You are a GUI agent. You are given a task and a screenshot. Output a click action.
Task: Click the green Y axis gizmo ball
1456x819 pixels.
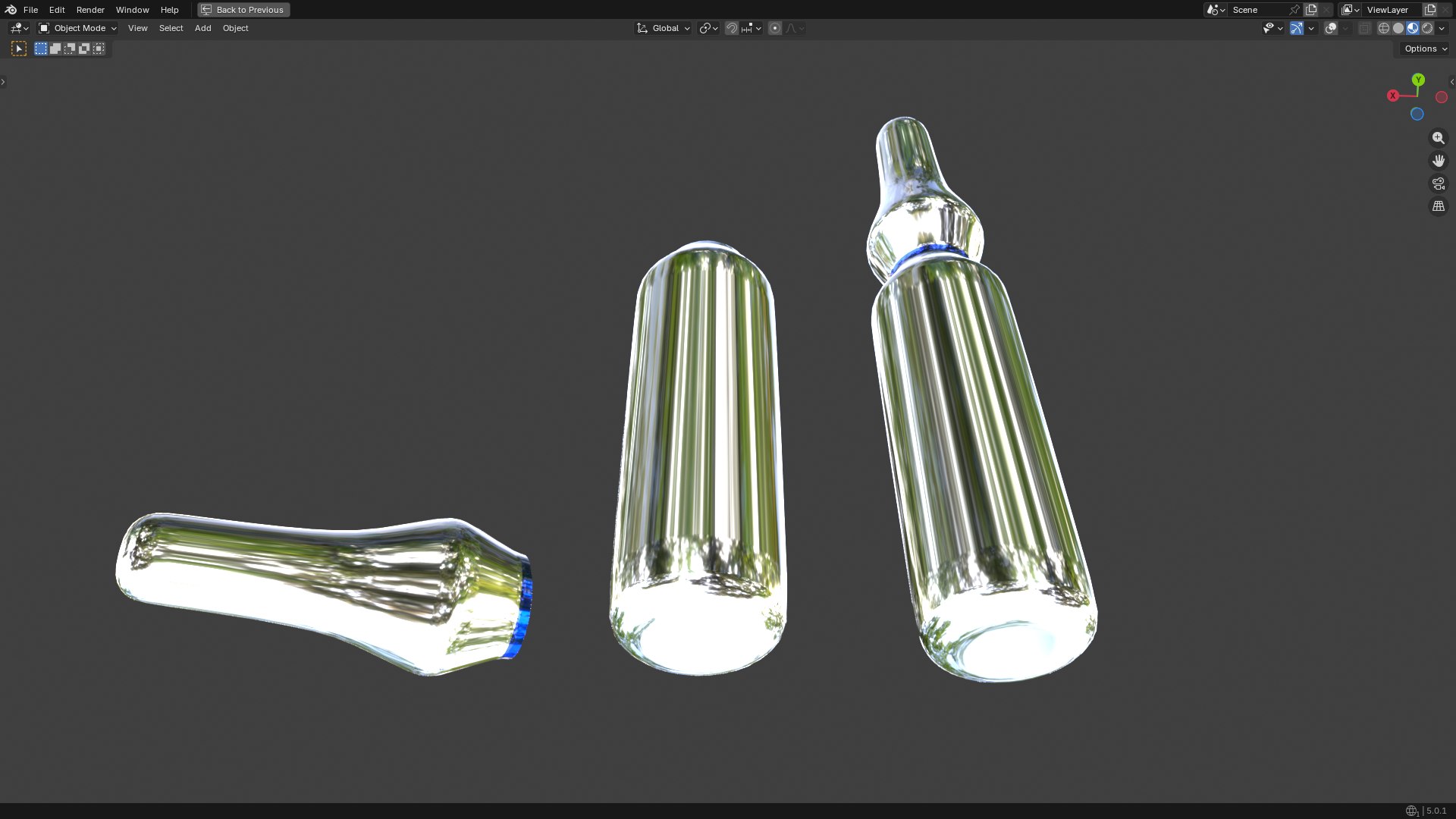[1418, 80]
